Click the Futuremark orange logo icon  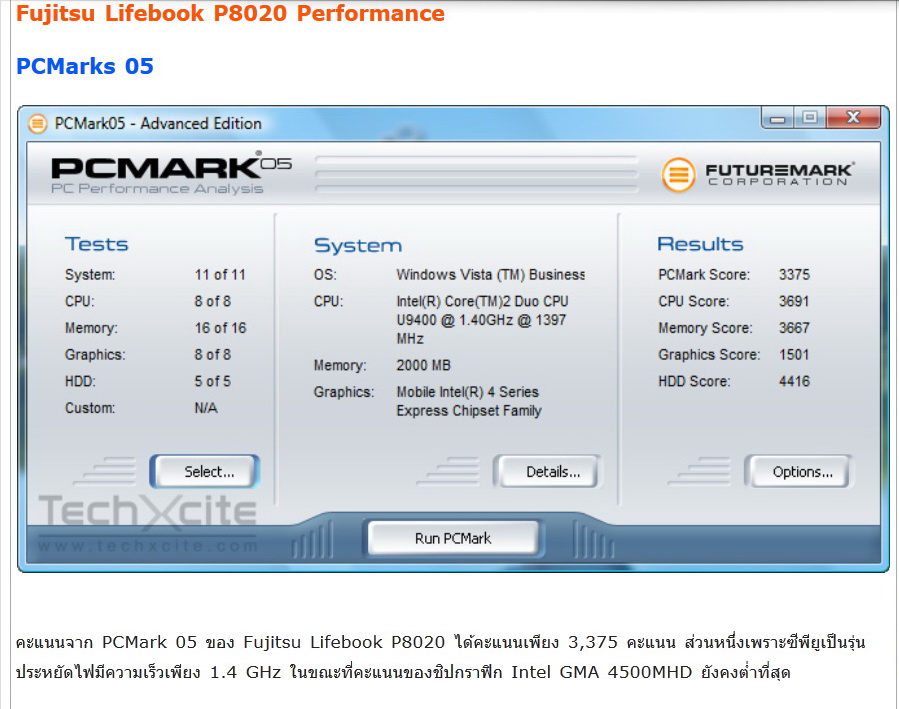click(x=678, y=174)
